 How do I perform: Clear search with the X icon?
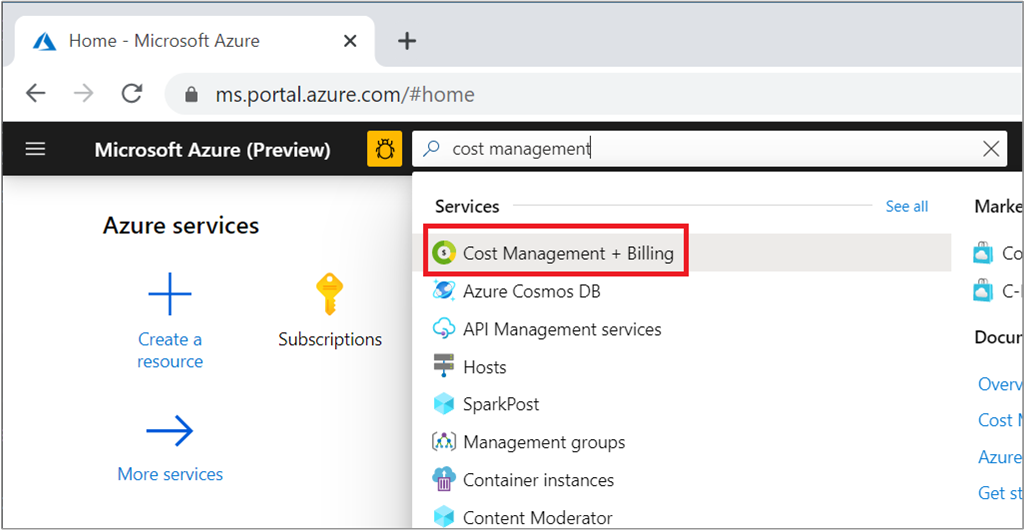pyautogui.click(x=990, y=149)
